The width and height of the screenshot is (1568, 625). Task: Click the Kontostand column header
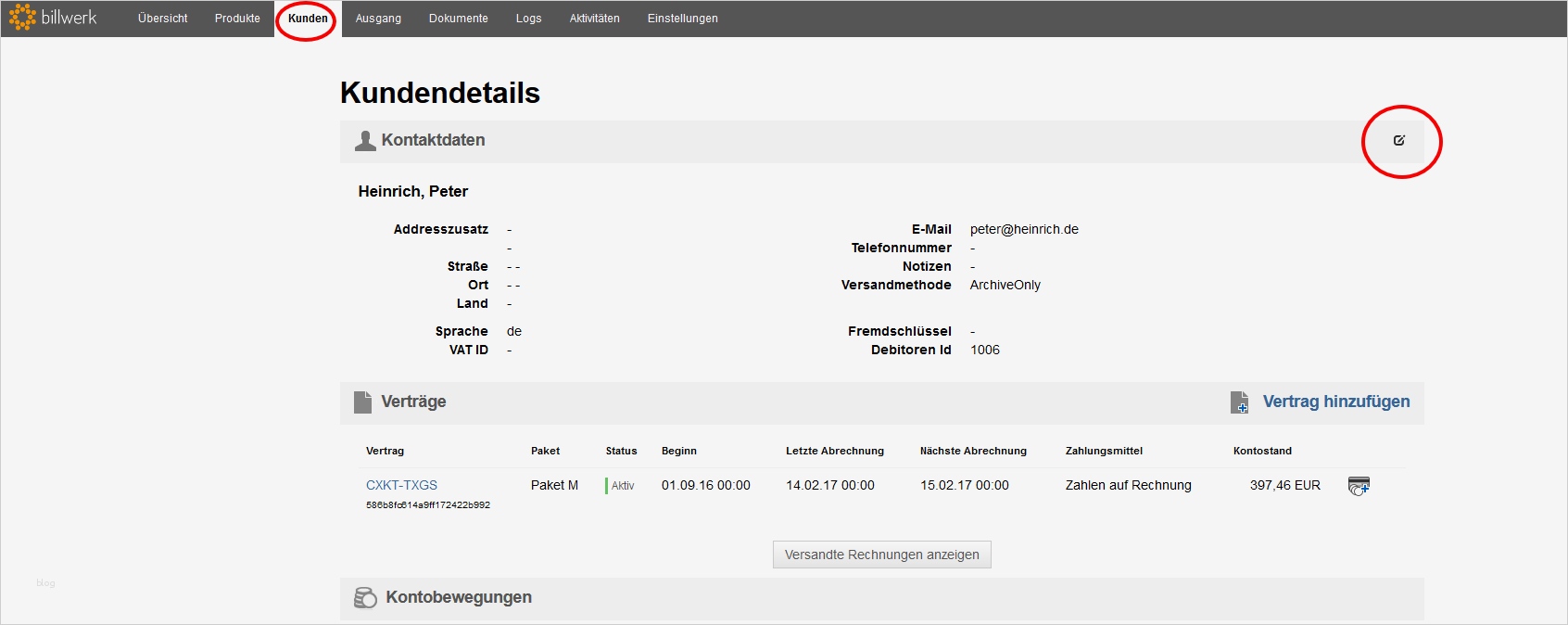point(1262,451)
